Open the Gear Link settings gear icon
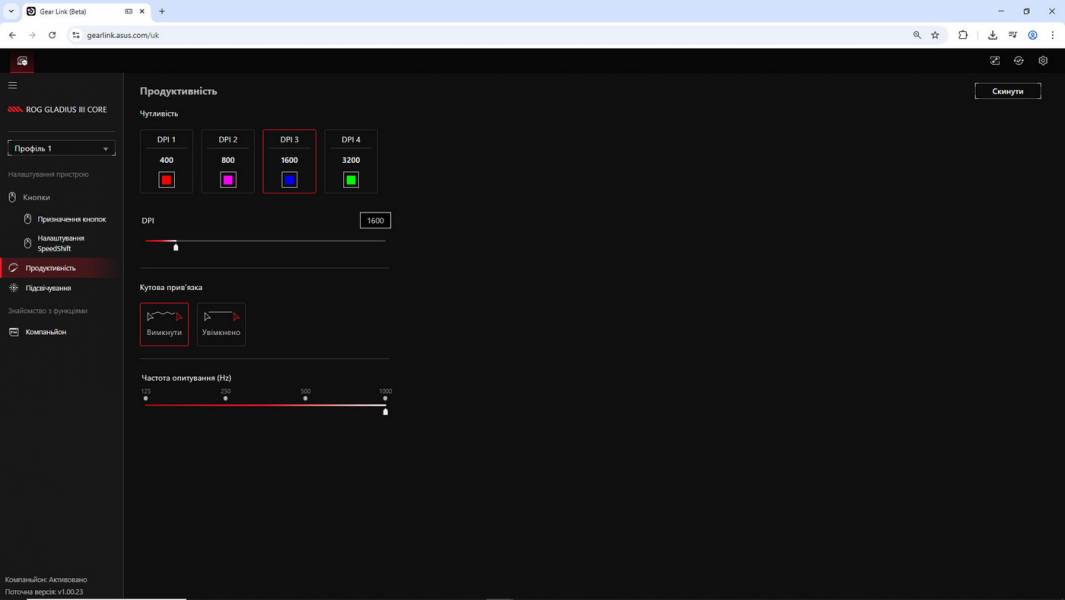The width and height of the screenshot is (1065, 600). 1043,61
